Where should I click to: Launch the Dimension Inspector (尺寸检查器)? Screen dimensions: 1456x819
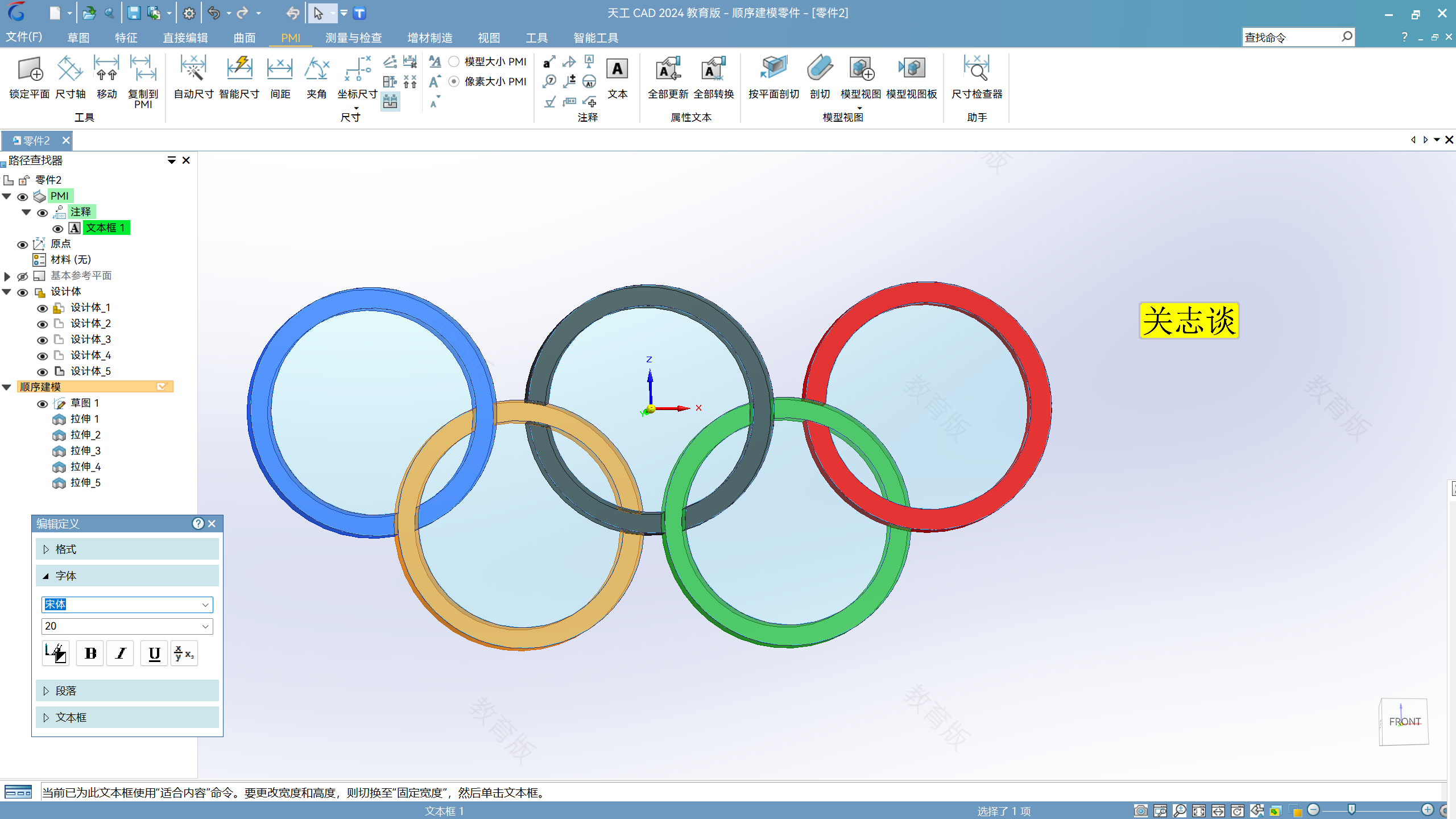click(977, 78)
